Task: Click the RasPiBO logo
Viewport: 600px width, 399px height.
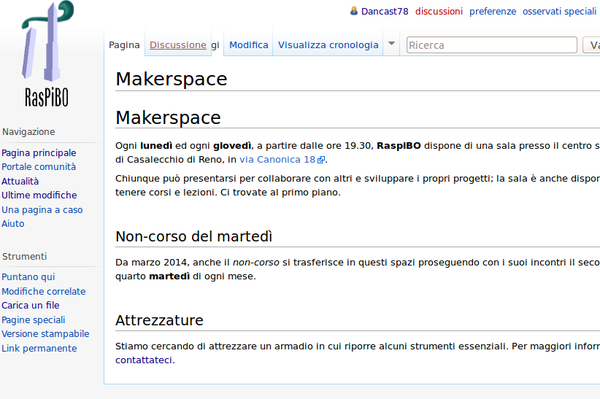Action: [x=47, y=54]
